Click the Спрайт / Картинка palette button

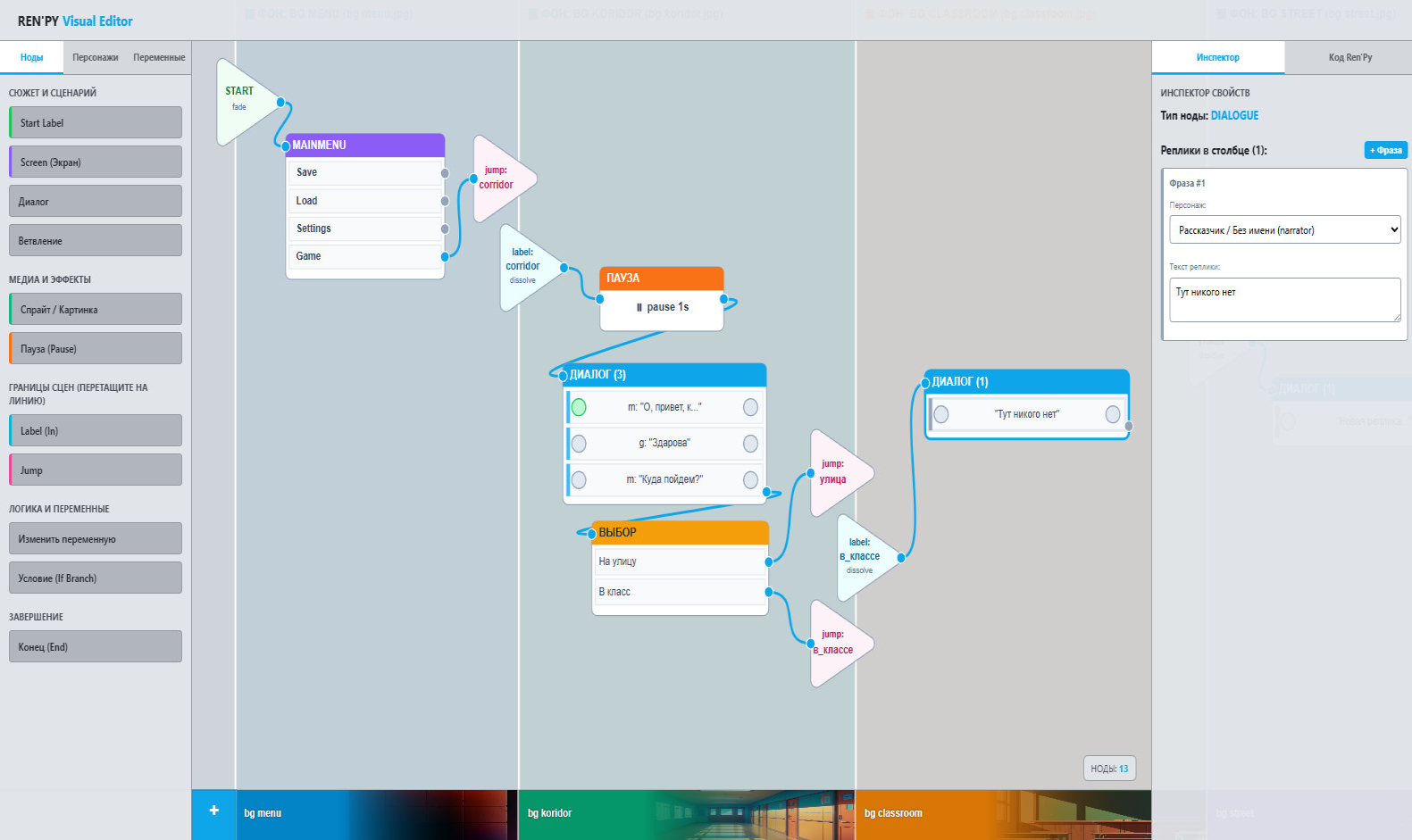coord(96,309)
